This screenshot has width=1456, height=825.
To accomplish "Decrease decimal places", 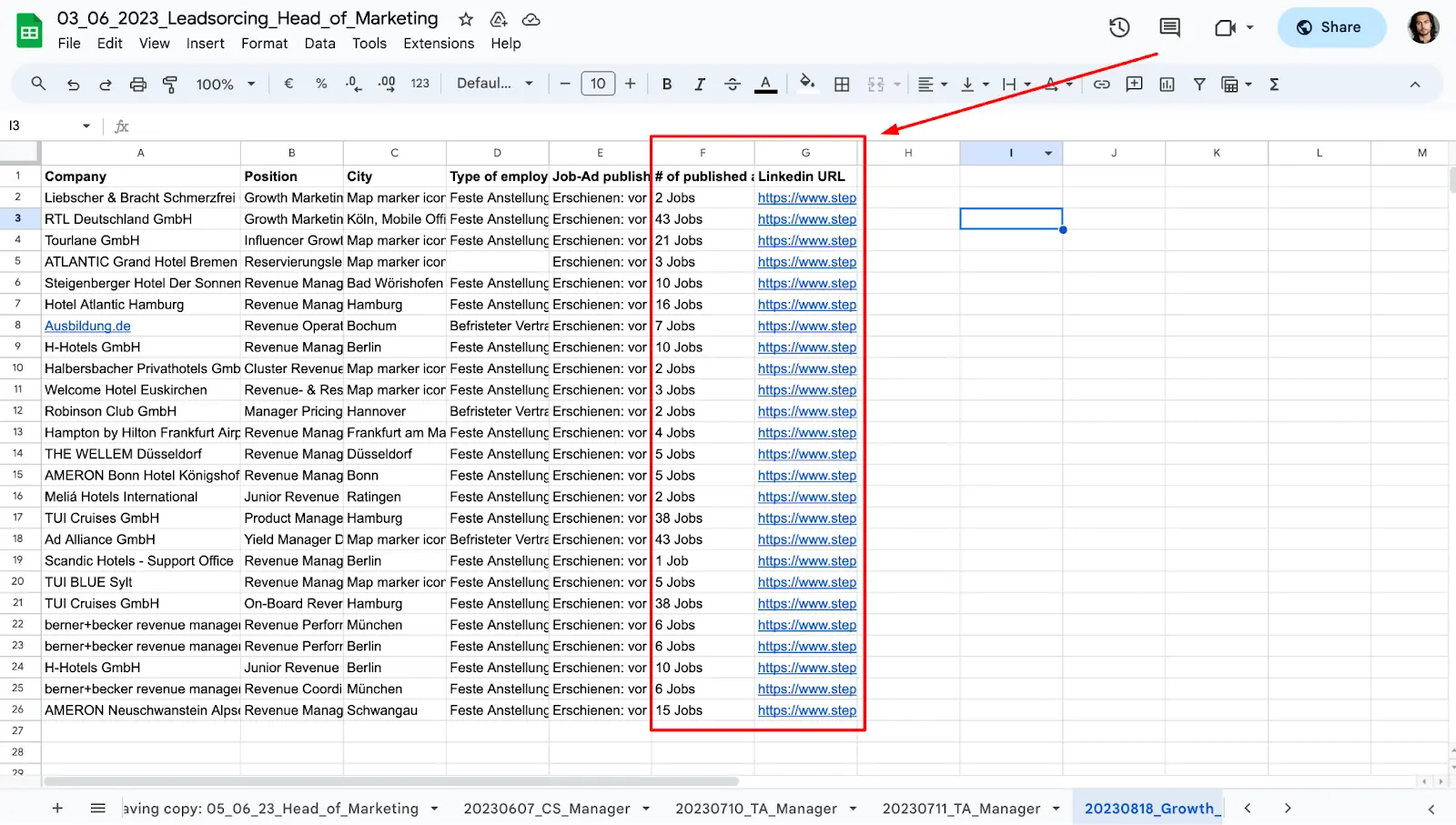I will [x=353, y=84].
